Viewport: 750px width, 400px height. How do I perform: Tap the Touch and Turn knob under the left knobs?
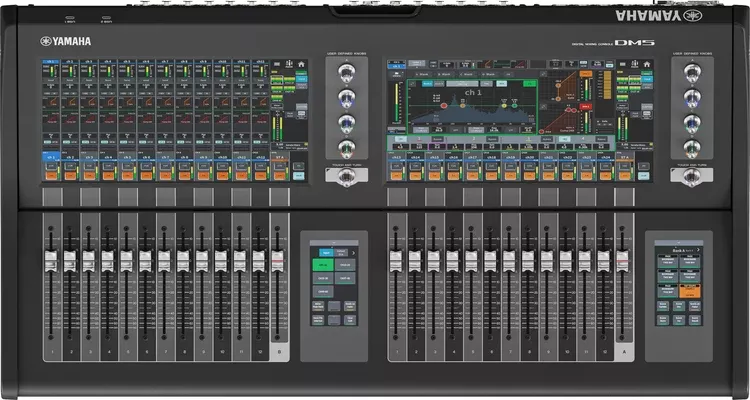click(x=346, y=177)
